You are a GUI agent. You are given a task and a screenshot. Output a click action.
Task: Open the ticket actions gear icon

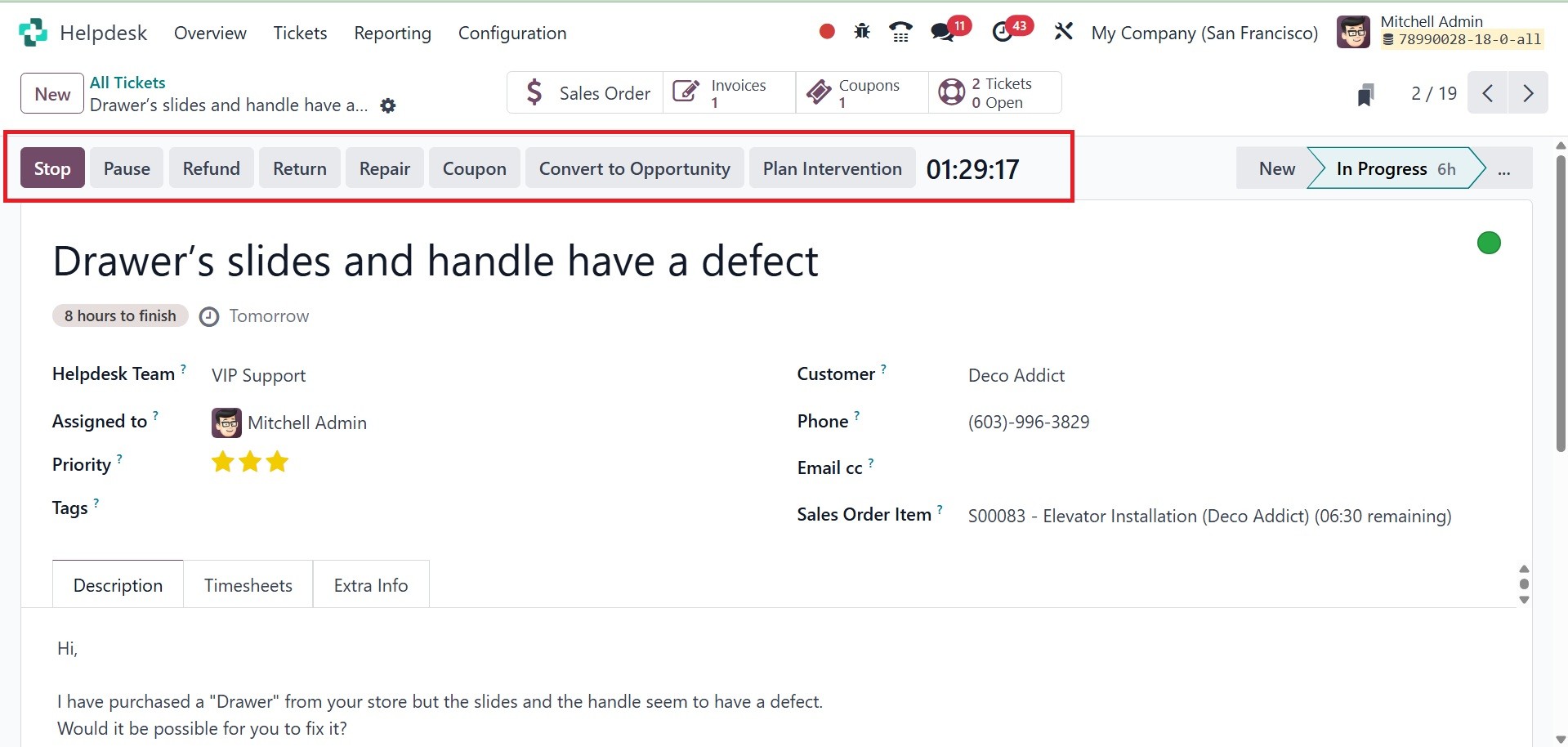point(388,105)
